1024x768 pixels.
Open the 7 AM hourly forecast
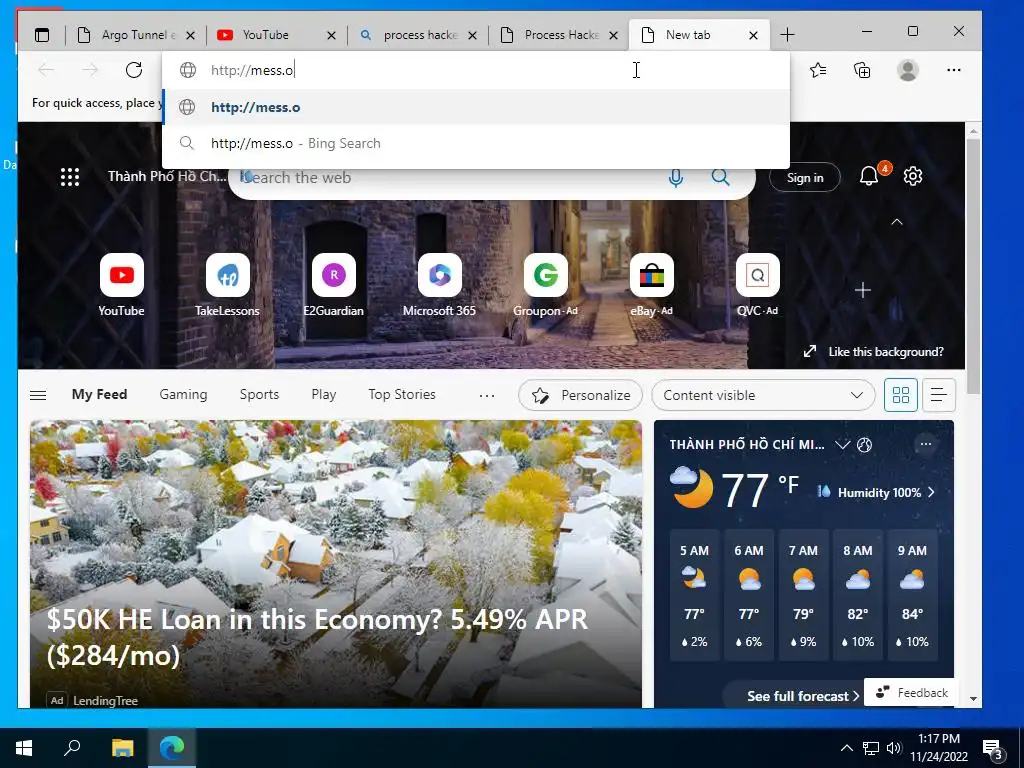pos(803,596)
